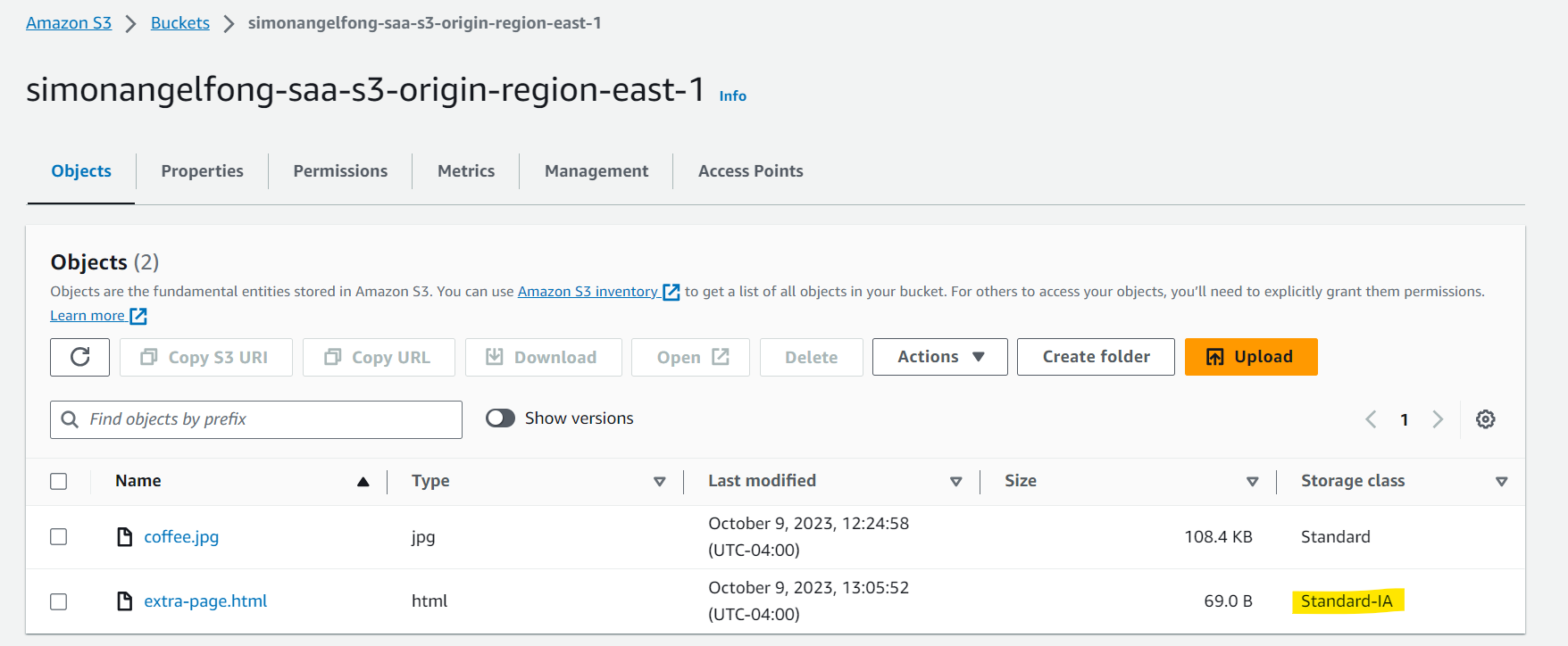Click Create folder button
The image size is (1568, 646).
point(1096,357)
